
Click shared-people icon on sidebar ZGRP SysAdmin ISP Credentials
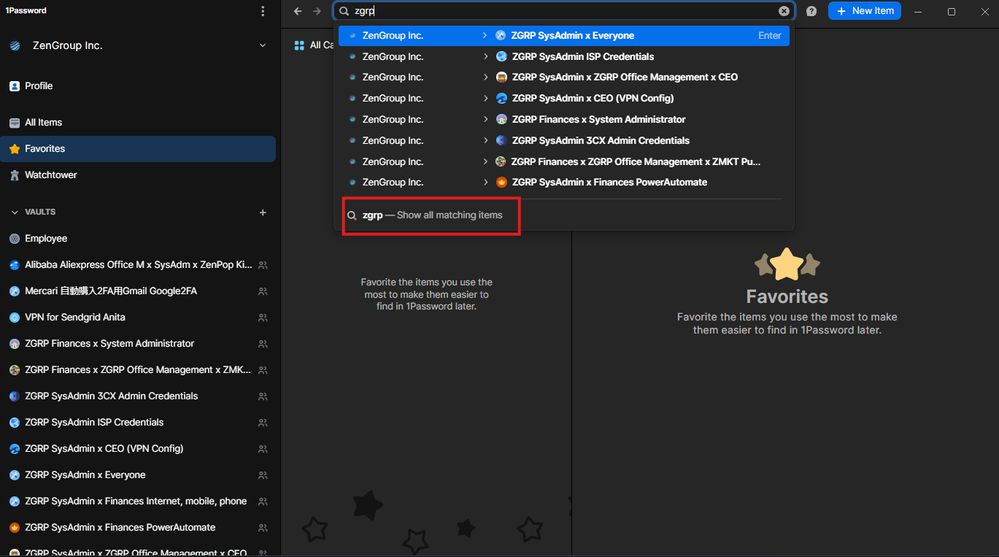point(262,423)
